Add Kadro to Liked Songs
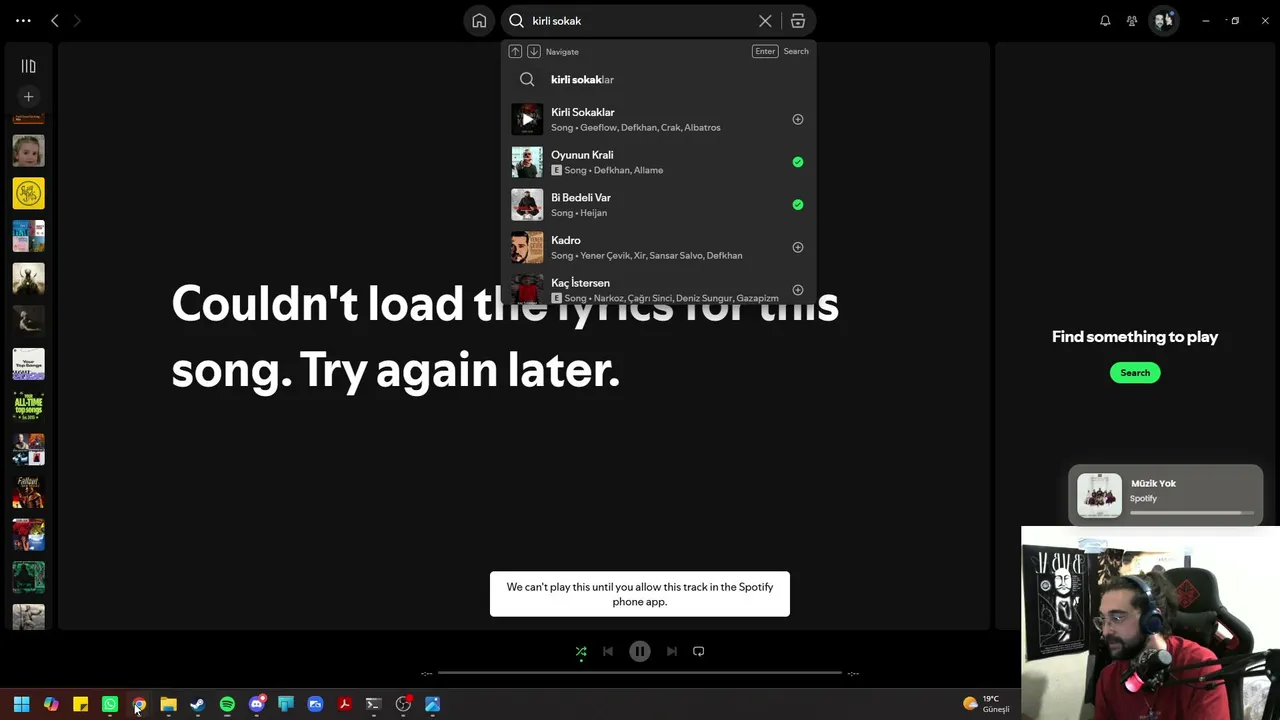This screenshot has width=1280, height=720. (798, 247)
